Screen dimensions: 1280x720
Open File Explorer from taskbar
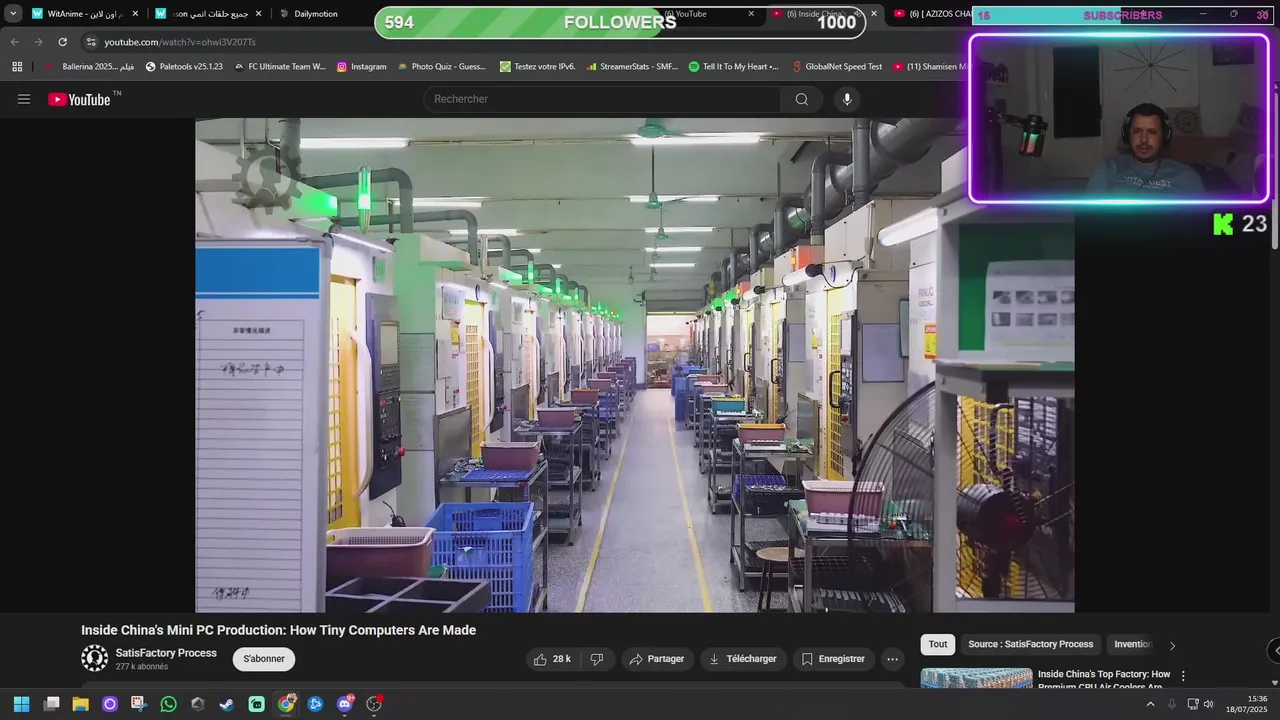[80, 704]
